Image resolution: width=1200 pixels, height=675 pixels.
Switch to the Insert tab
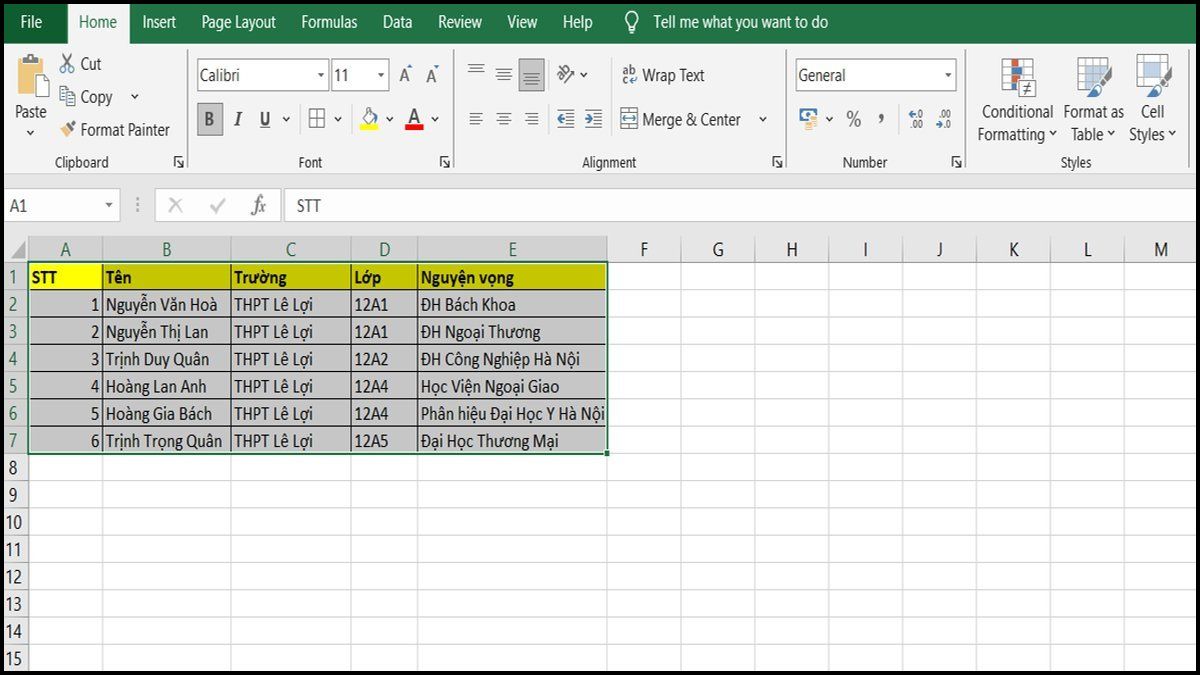point(159,22)
